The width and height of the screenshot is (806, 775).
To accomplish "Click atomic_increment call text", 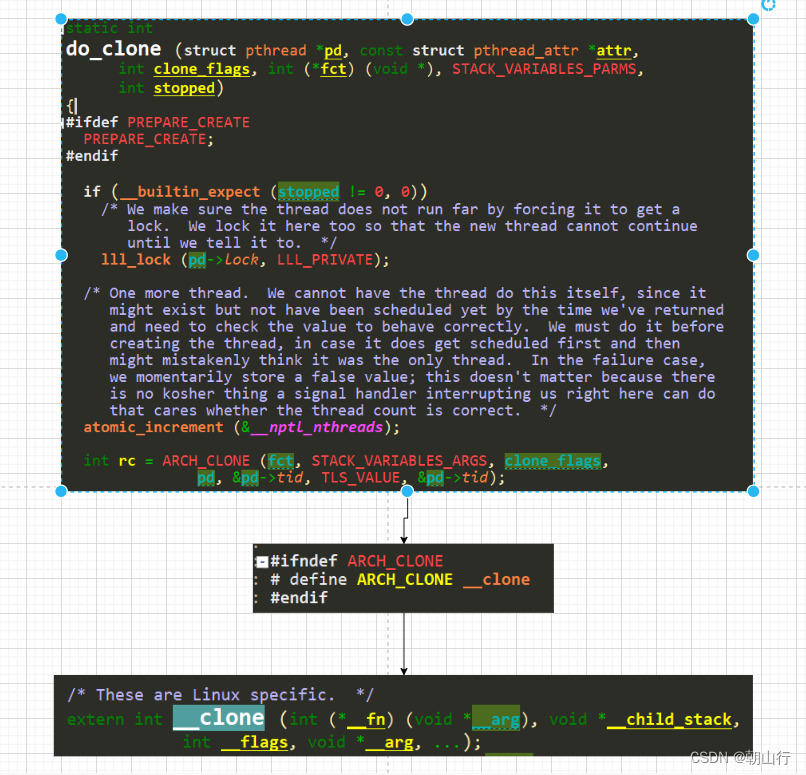I will click(x=154, y=427).
